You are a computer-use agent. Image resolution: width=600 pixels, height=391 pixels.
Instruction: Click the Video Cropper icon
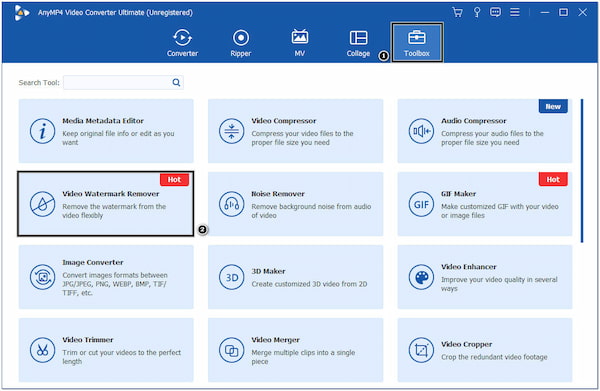421,350
